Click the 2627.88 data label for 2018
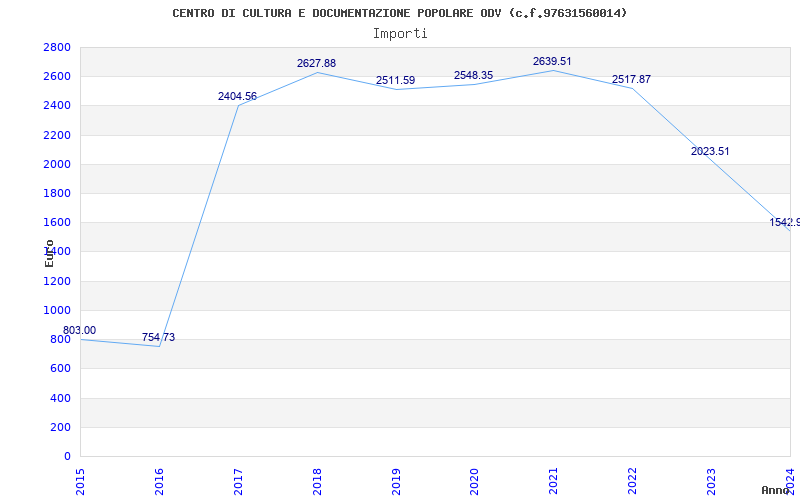800x500 pixels. 316,63
